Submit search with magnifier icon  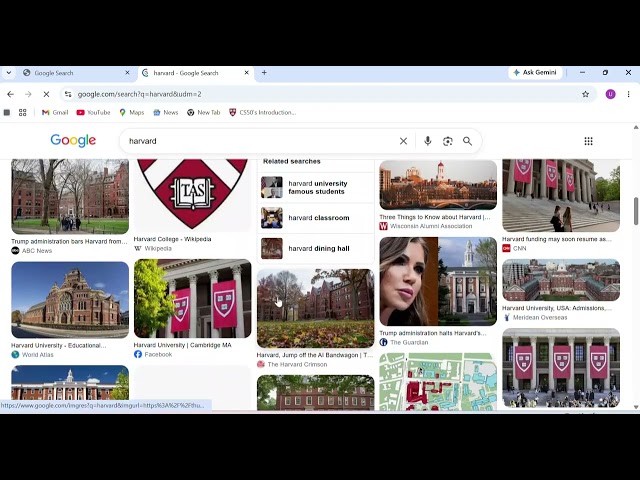tap(467, 141)
